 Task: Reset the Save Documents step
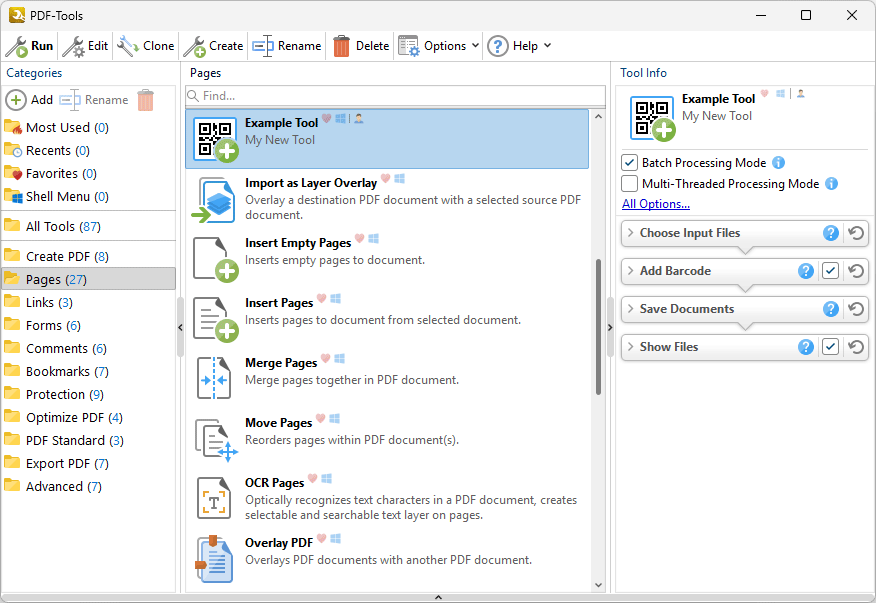[856, 308]
